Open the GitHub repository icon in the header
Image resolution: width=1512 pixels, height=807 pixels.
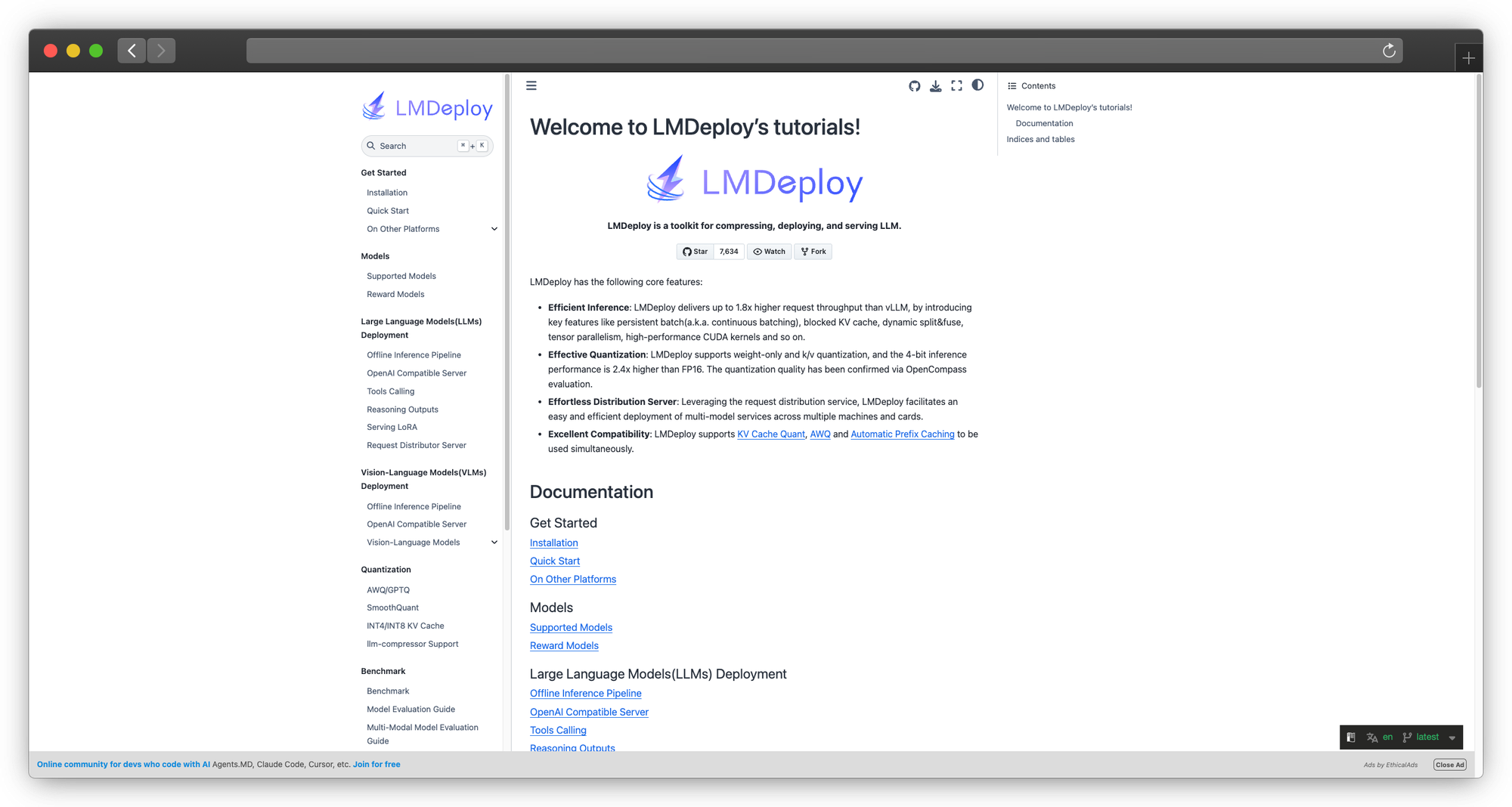pyautogui.click(x=915, y=86)
